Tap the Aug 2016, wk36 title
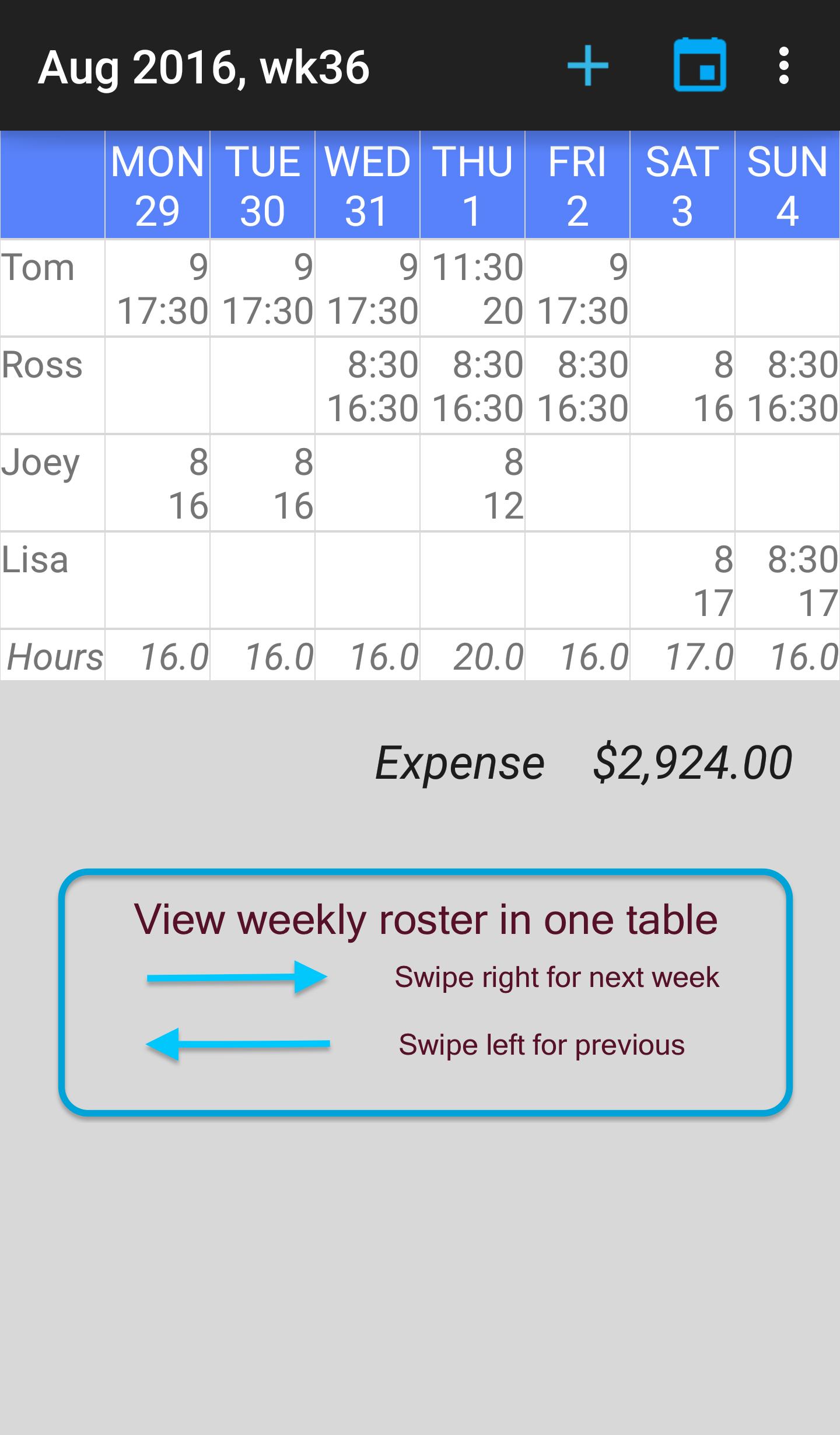The height and width of the screenshot is (1435, 840). click(204, 67)
